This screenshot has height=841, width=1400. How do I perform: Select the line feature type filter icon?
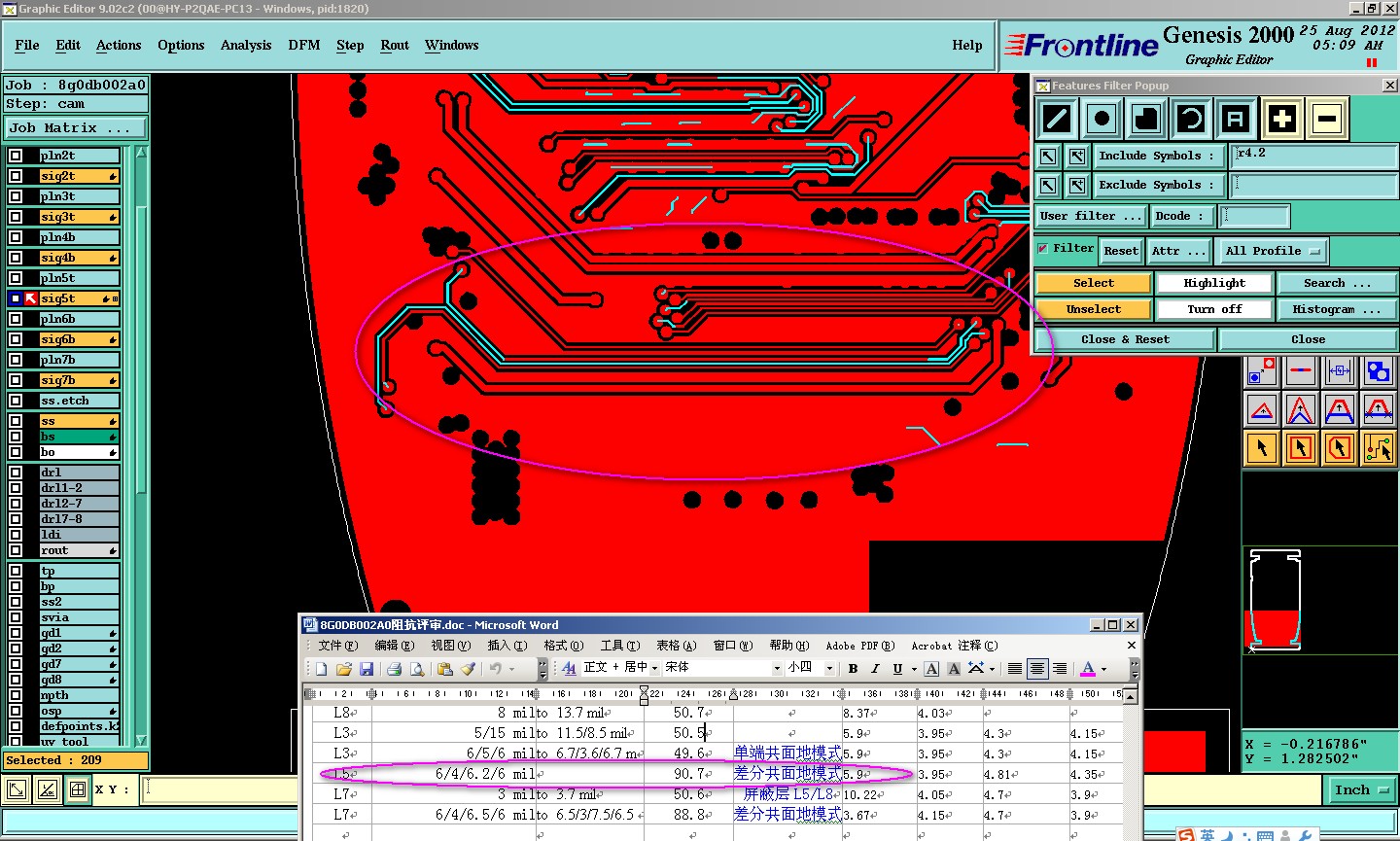(1057, 120)
